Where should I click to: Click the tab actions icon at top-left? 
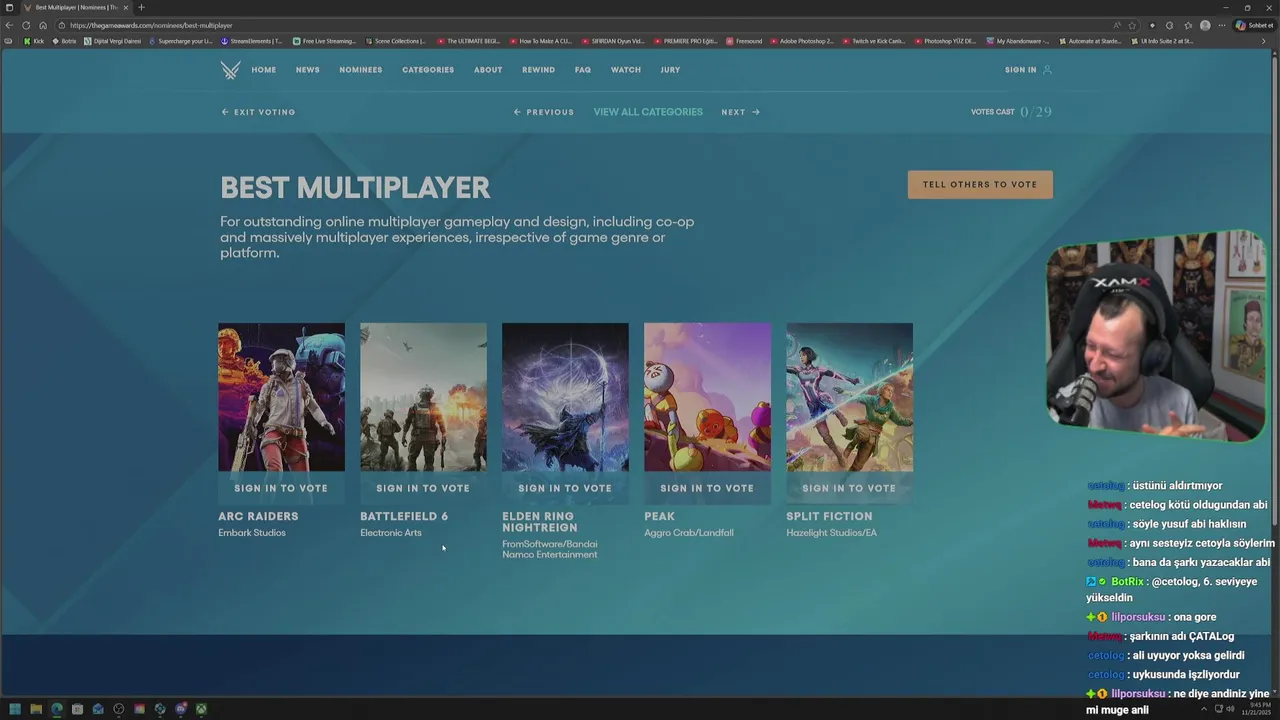pyautogui.click(x=9, y=7)
